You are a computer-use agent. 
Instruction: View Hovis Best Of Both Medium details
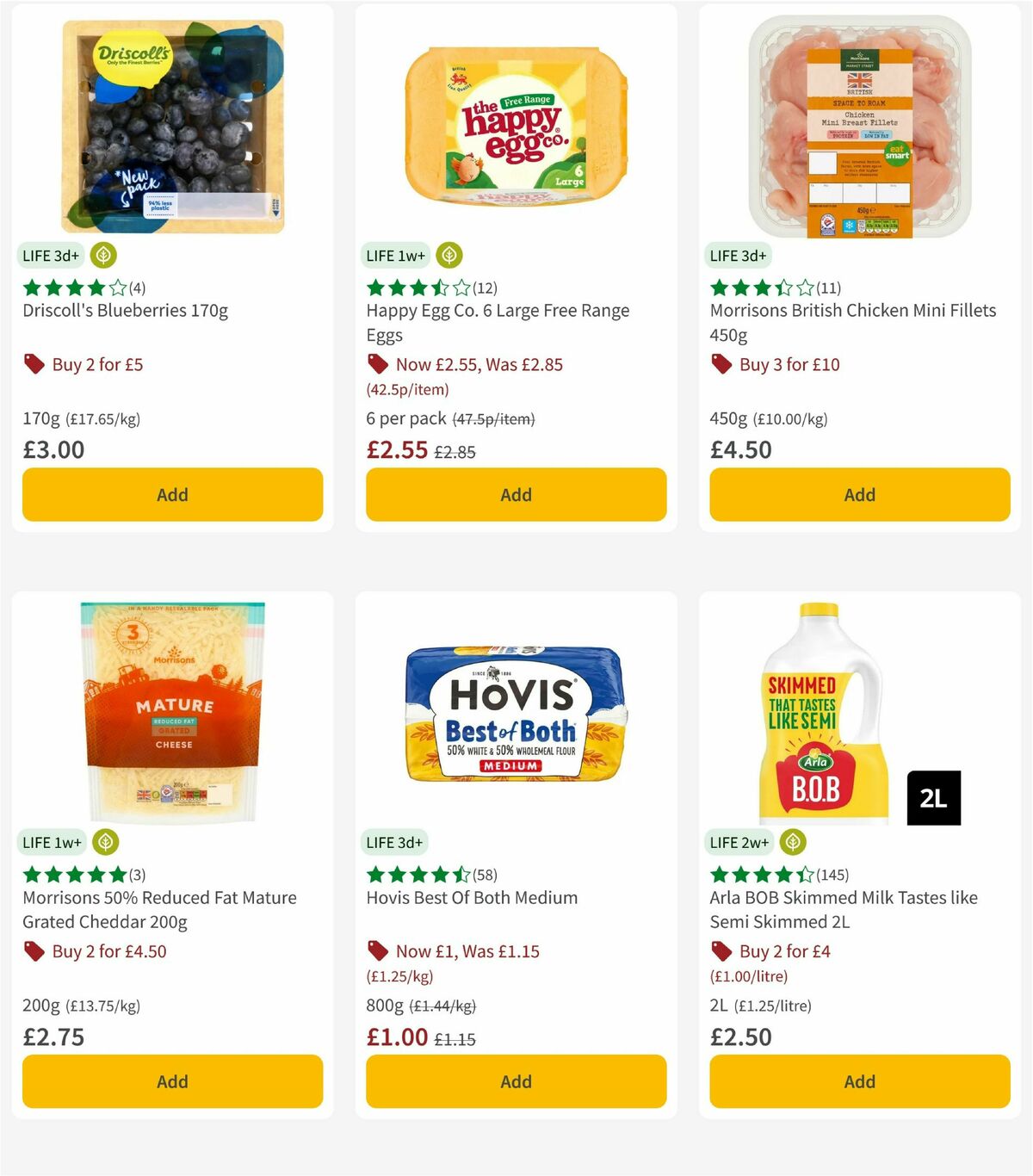click(471, 897)
